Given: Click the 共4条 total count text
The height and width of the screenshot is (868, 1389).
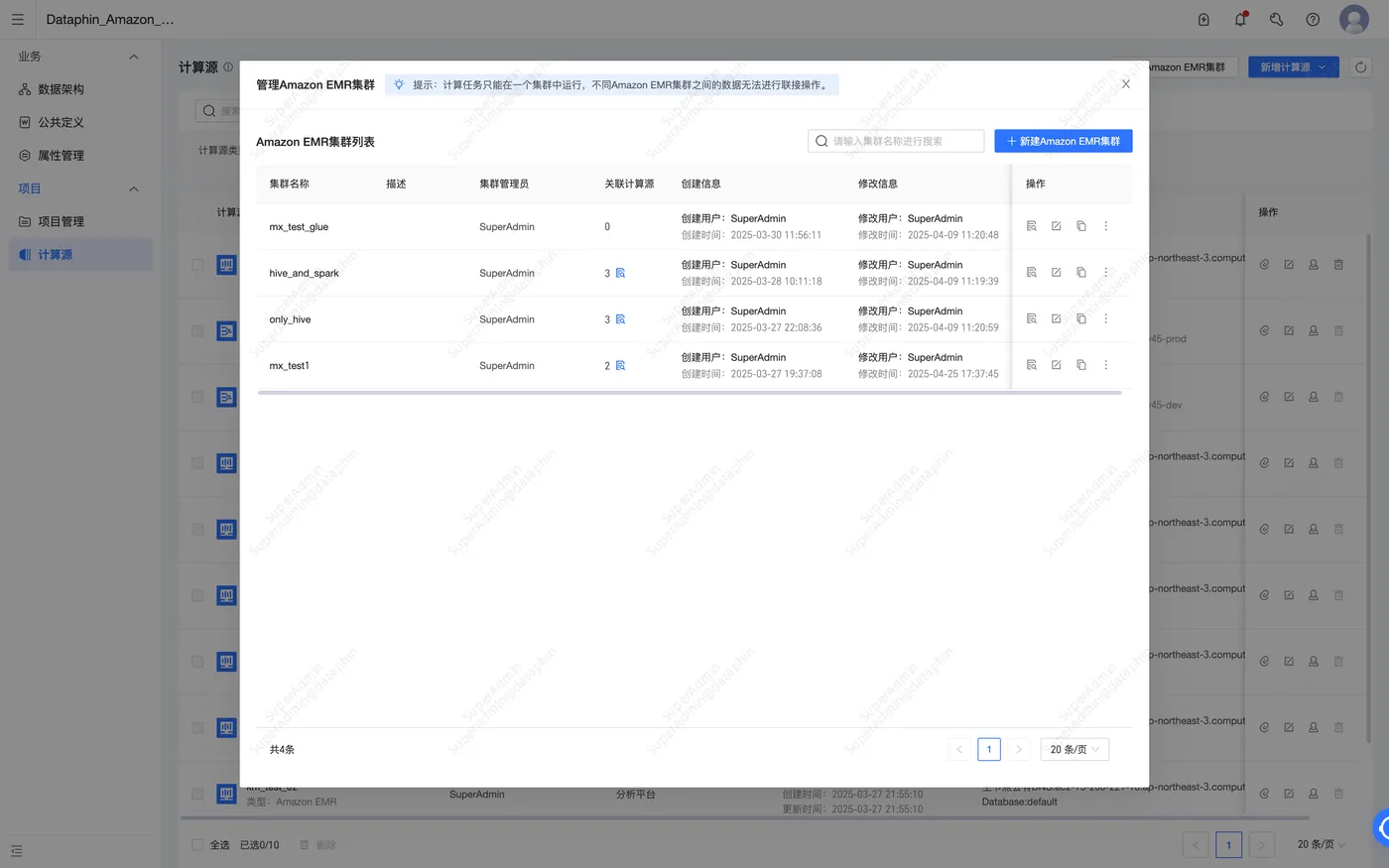Looking at the screenshot, I should pos(282,749).
